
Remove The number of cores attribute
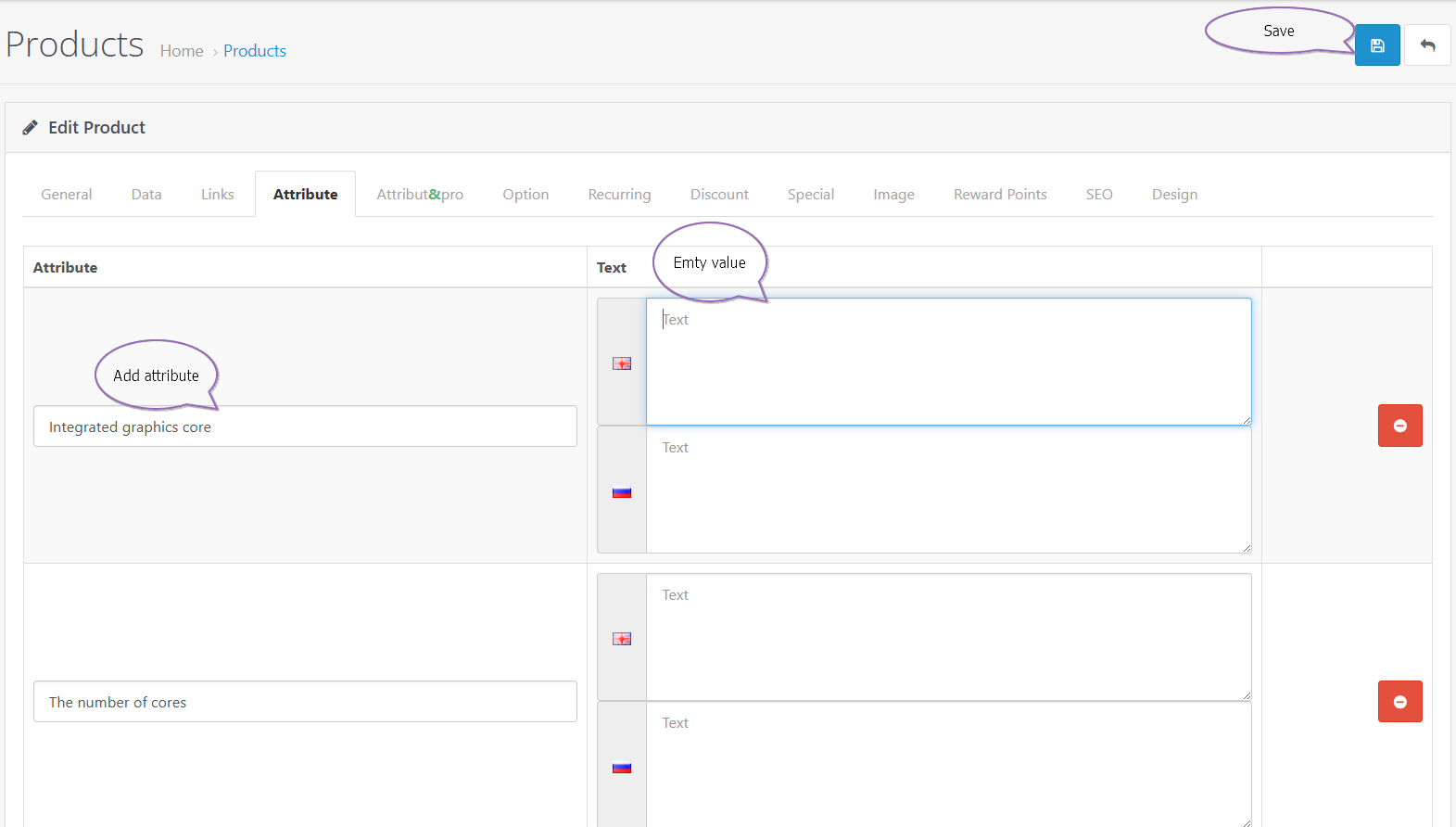[1399, 701]
